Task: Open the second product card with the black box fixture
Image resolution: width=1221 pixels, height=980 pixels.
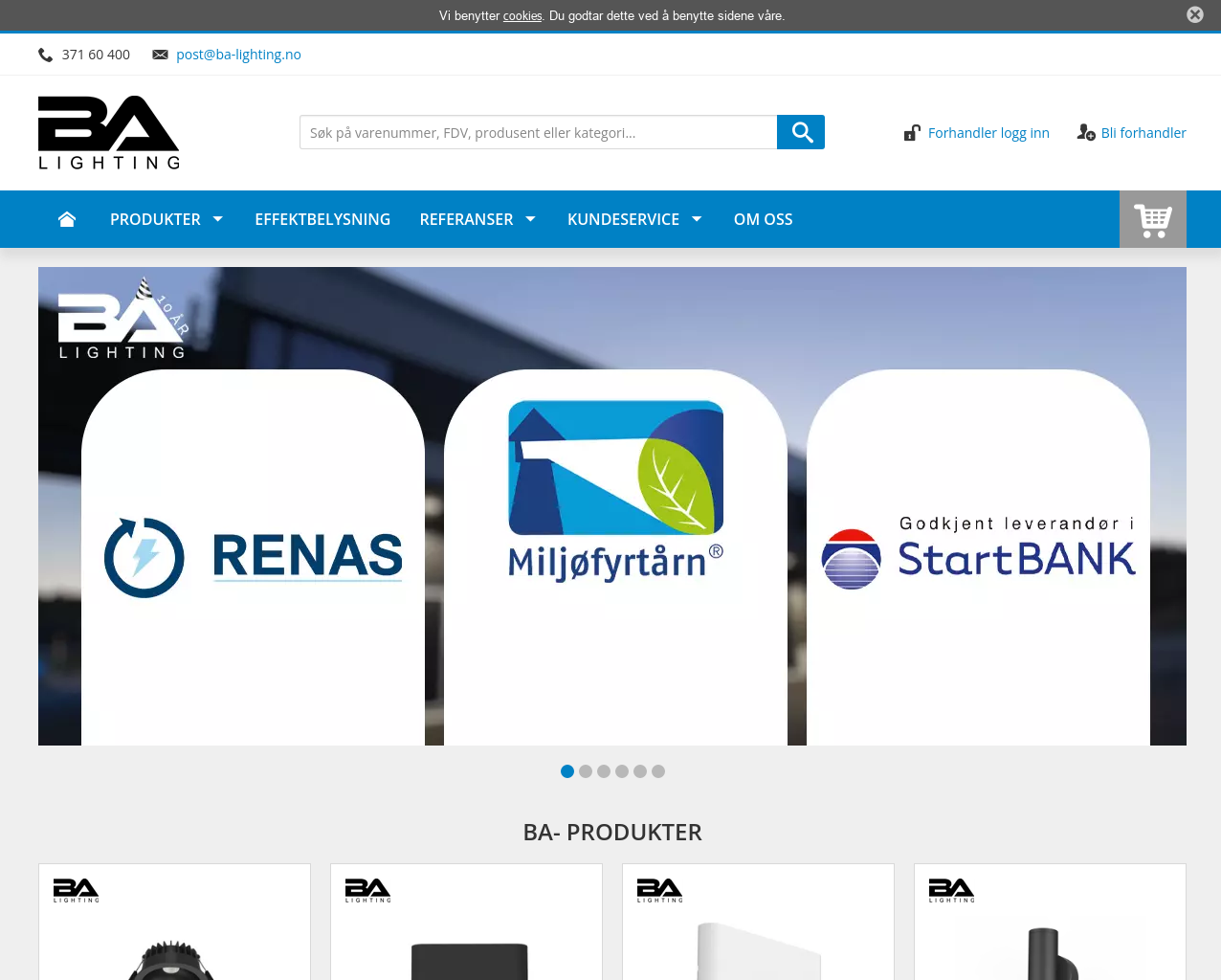Action: 466,922
